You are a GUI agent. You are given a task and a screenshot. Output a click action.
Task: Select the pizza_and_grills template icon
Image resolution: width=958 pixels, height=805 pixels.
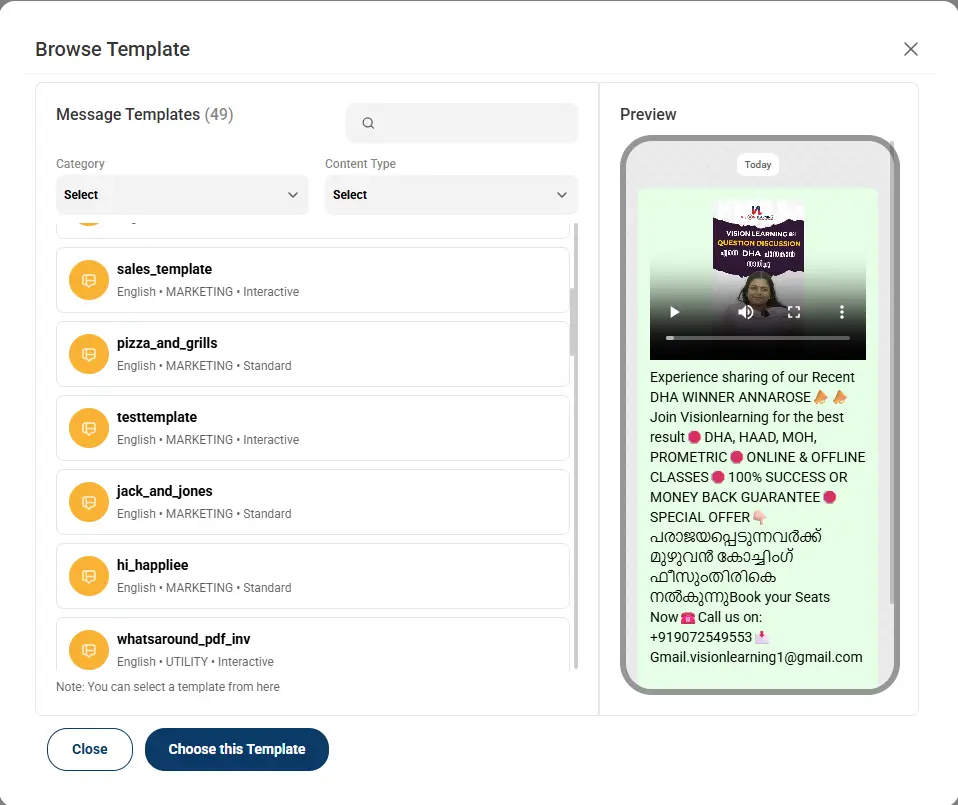click(x=89, y=354)
